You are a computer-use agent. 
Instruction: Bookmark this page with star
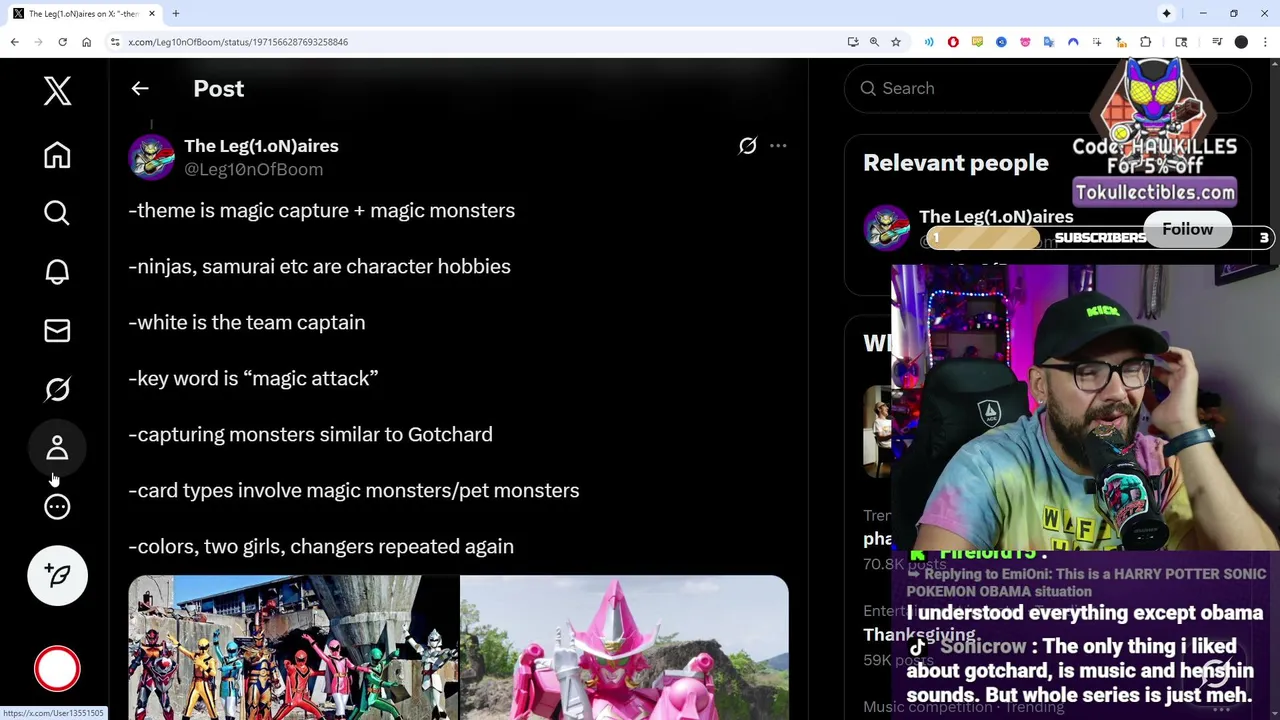tap(896, 42)
